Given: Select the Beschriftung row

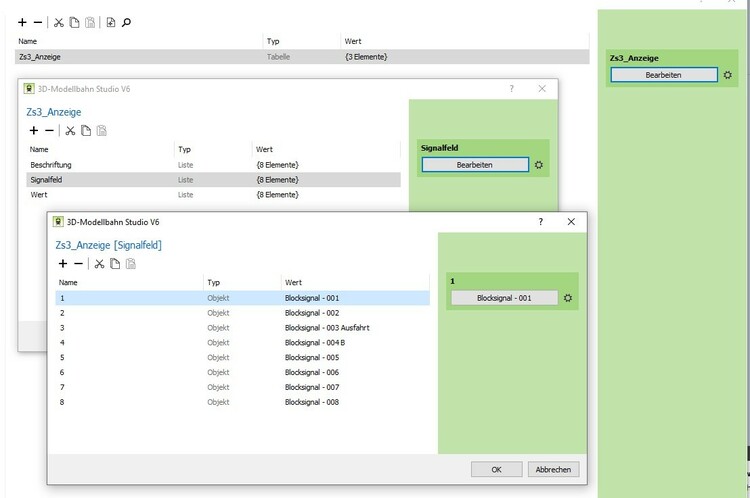Looking at the screenshot, I should point(213,165).
